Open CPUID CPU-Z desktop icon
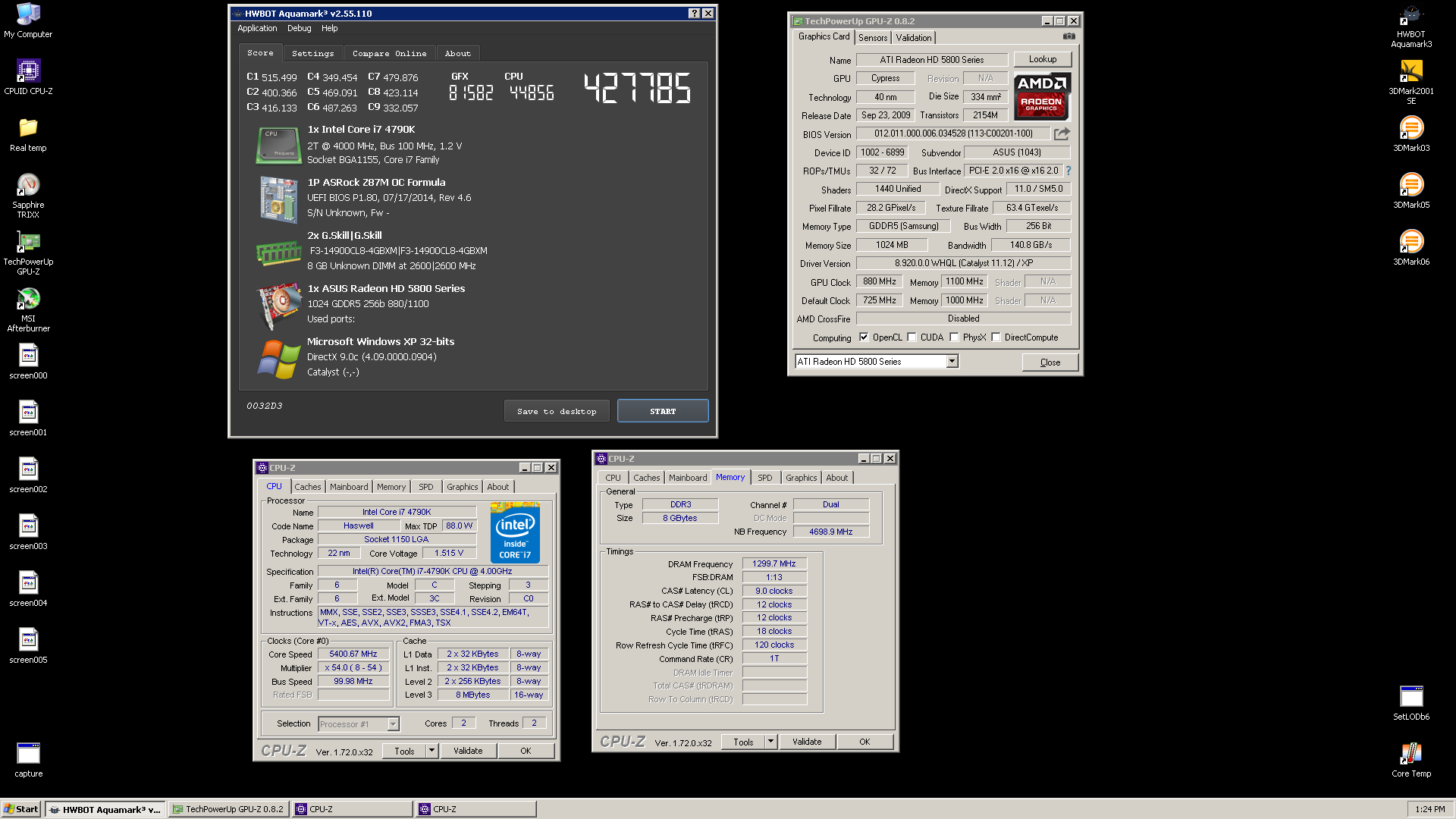This screenshot has width=1456, height=819. click(28, 77)
